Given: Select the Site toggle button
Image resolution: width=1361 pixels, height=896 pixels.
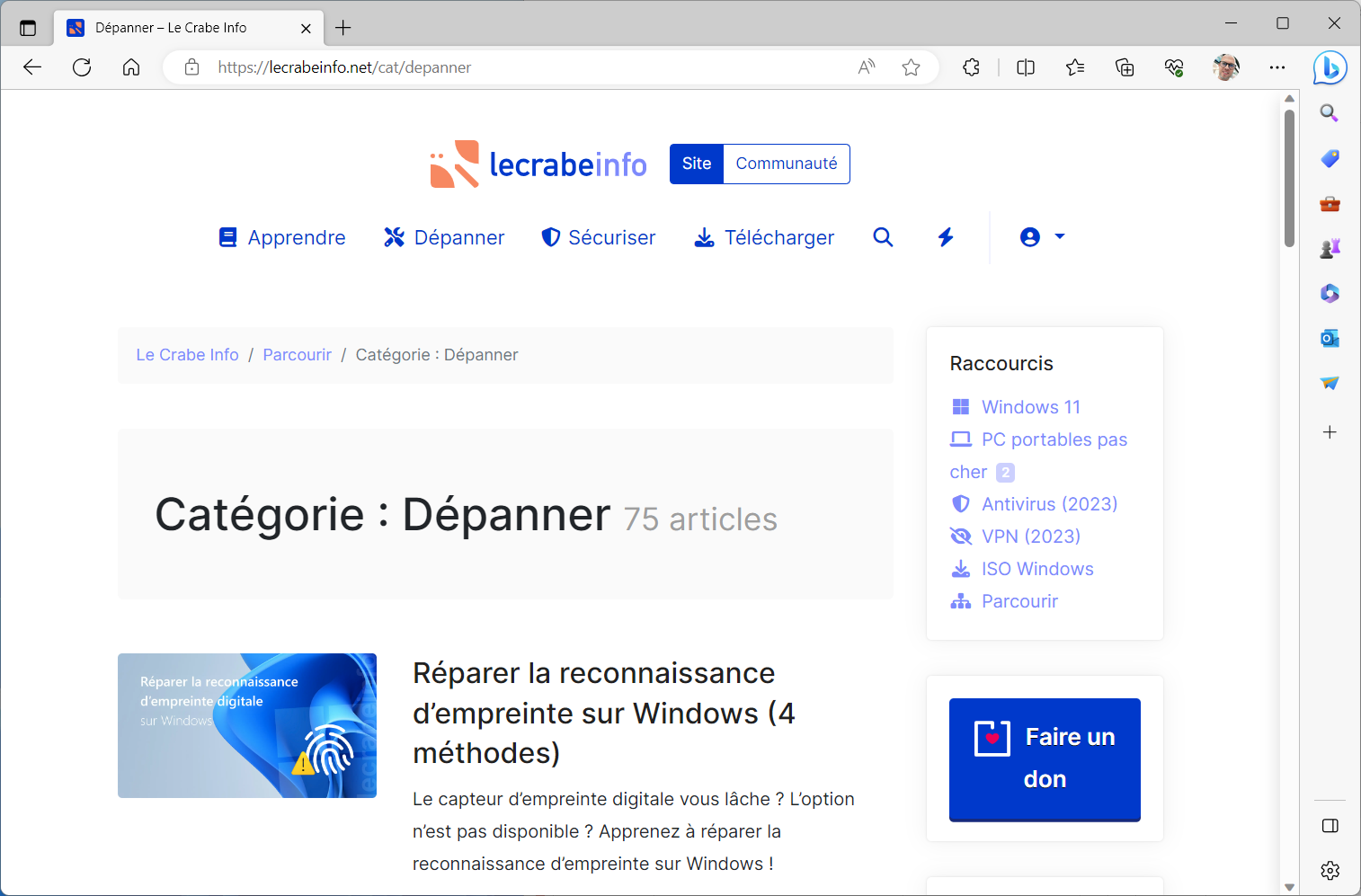Looking at the screenshot, I should [x=697, y=164].
